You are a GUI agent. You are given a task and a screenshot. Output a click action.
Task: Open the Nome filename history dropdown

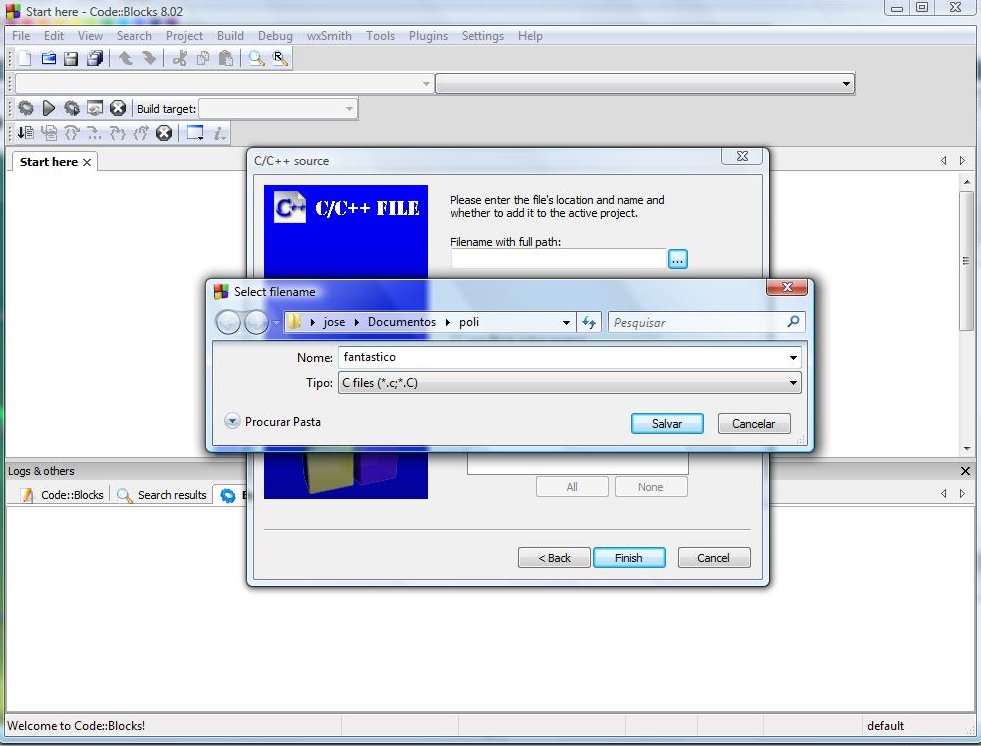pos(793,358)
